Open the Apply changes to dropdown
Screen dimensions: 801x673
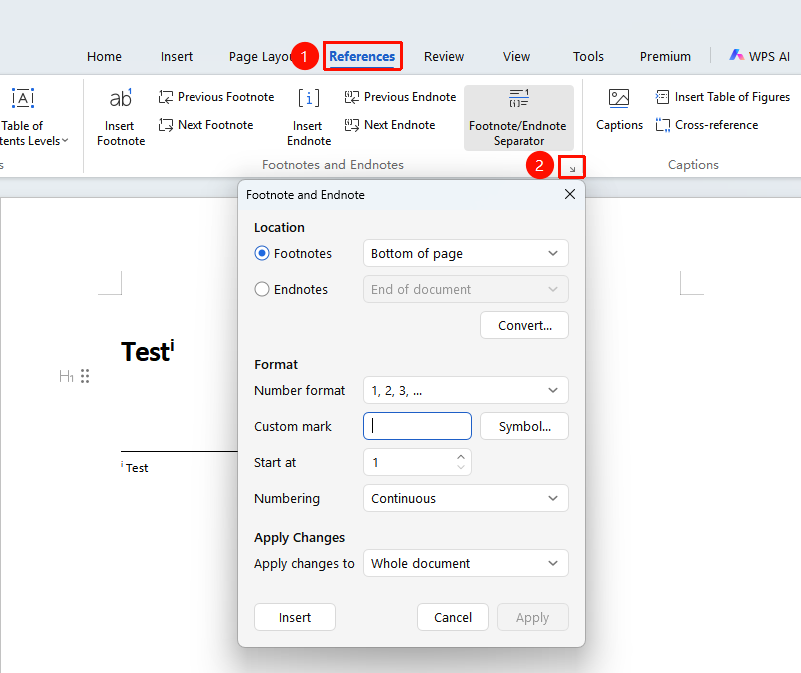(465, 563)
